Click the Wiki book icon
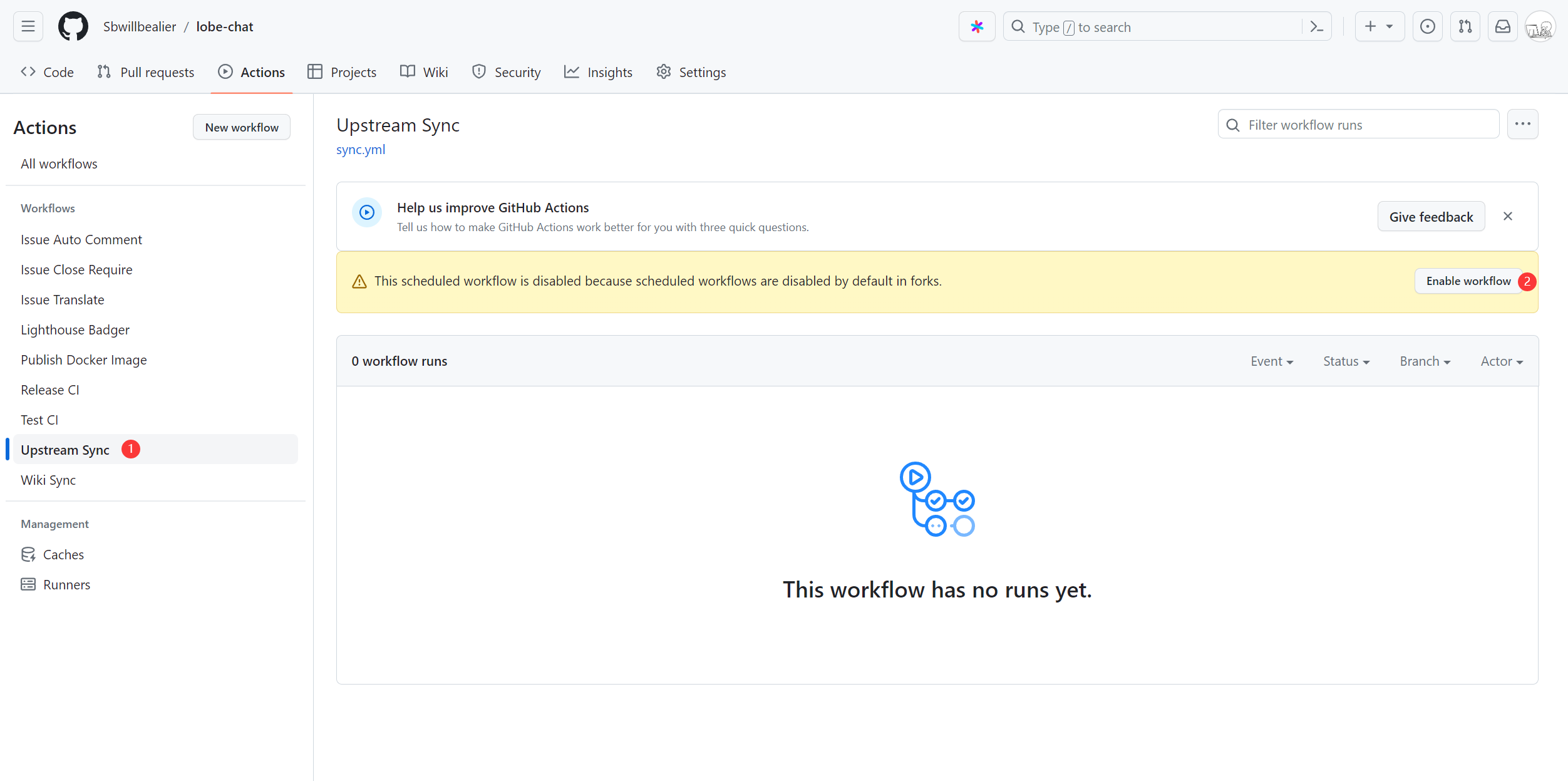This screenshot has width=1568, height=781. (x=408, y=71)
